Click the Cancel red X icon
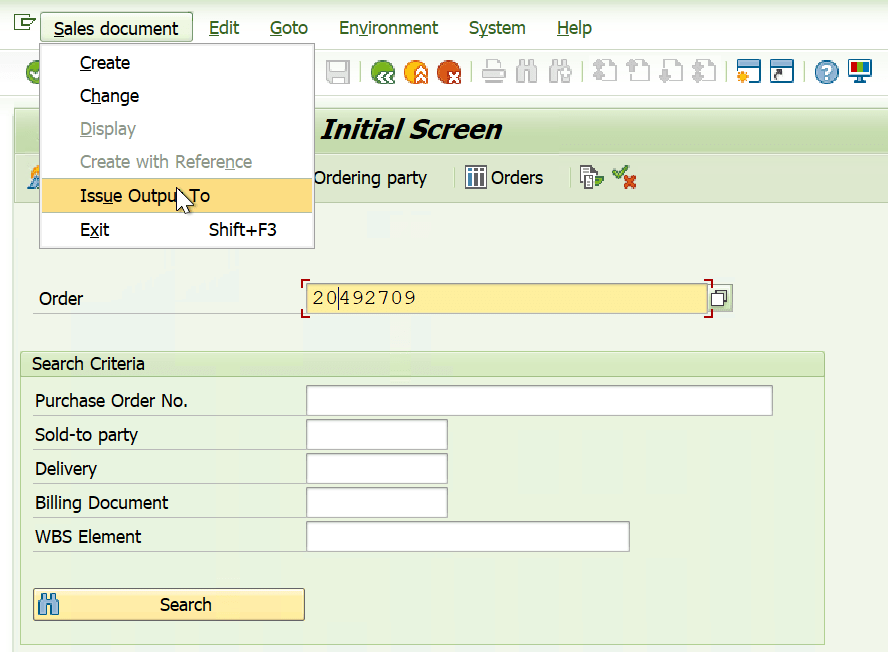The width and height of the screenshot is (888, 652). pyautogui.click(x=449, y=71)
